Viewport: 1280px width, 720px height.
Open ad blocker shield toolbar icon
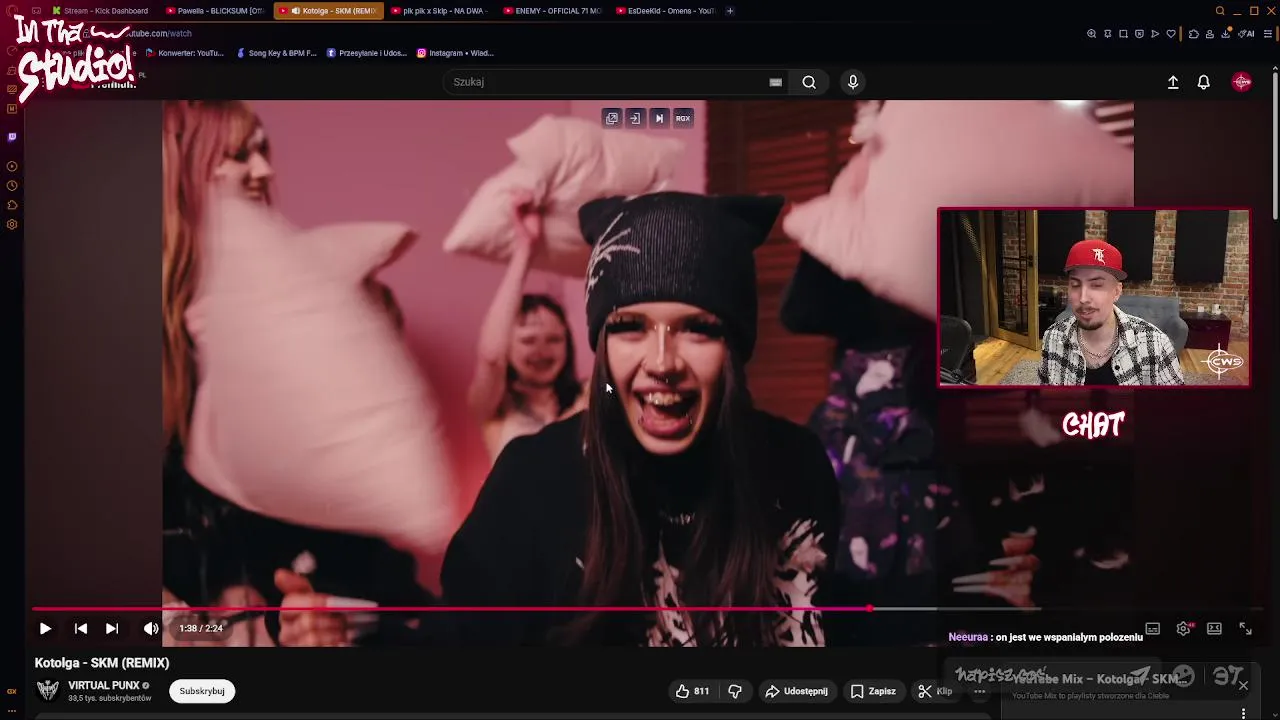coord(1139,34)
